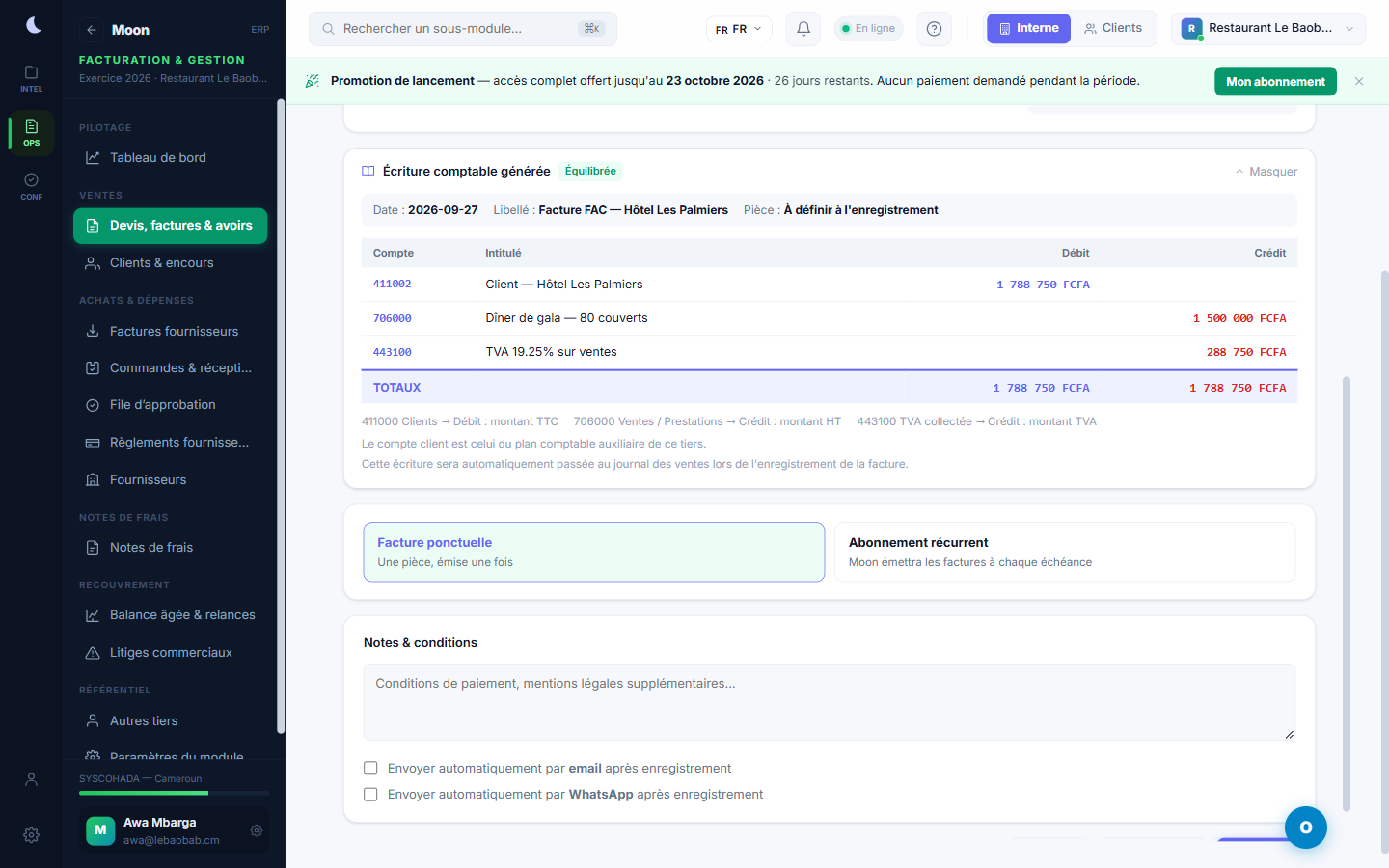Open settings gear at bottom of rail

(32, 835)
